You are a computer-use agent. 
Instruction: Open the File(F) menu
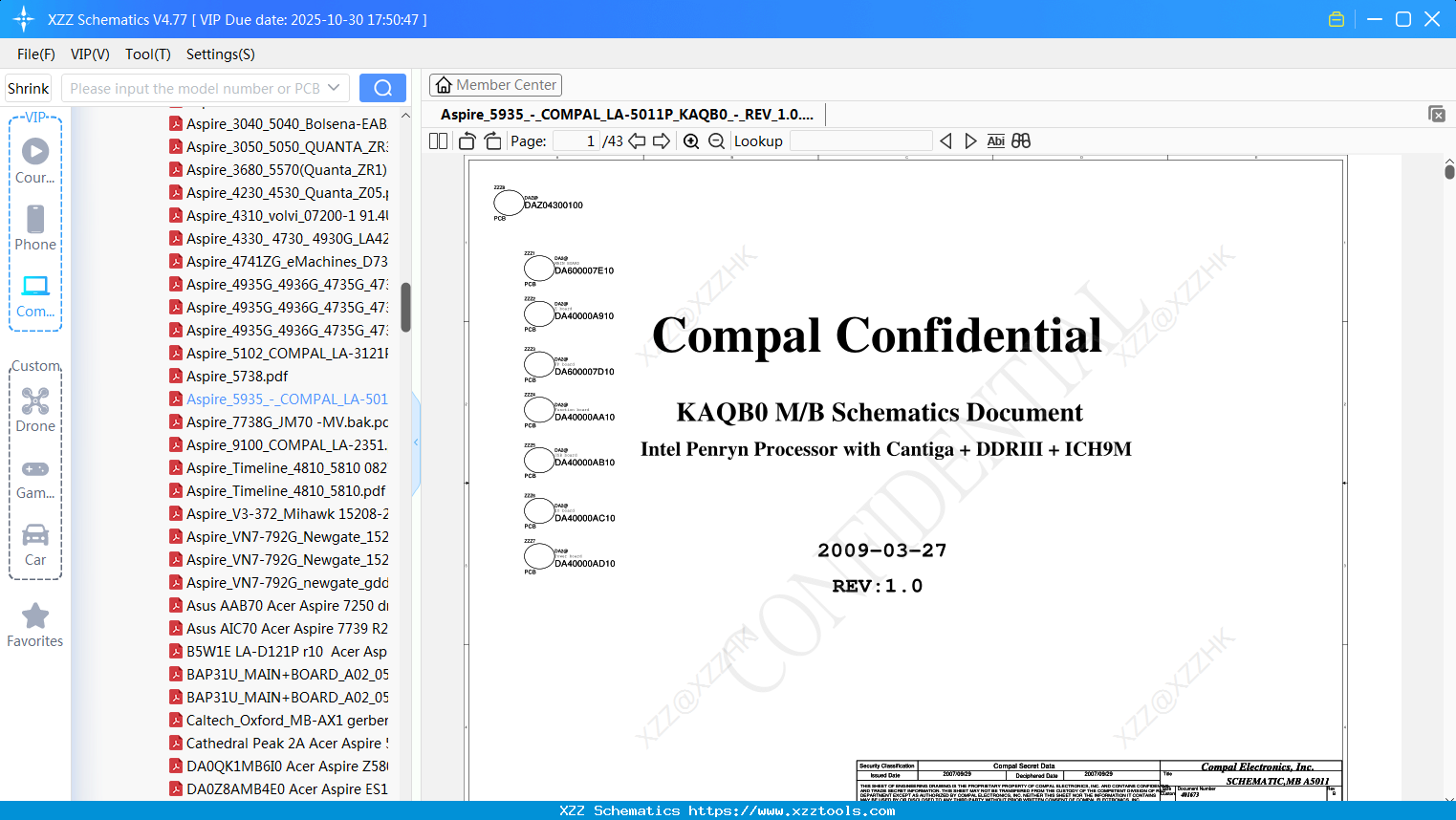pos(36,54)
